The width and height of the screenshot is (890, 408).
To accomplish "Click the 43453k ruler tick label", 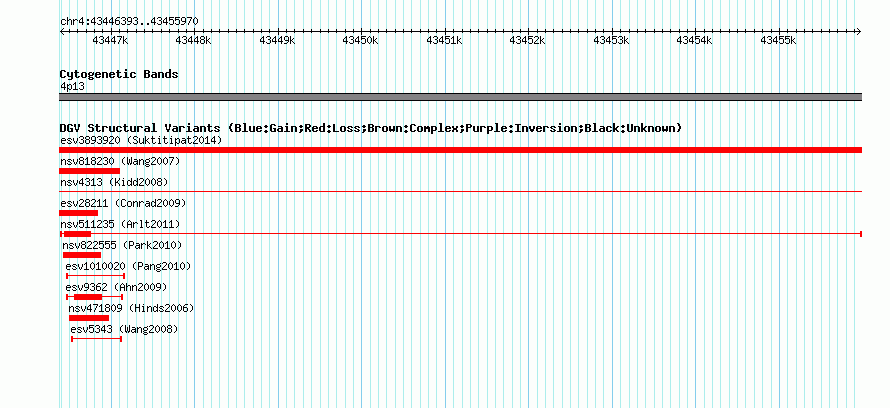I will [x=611, y=40].
